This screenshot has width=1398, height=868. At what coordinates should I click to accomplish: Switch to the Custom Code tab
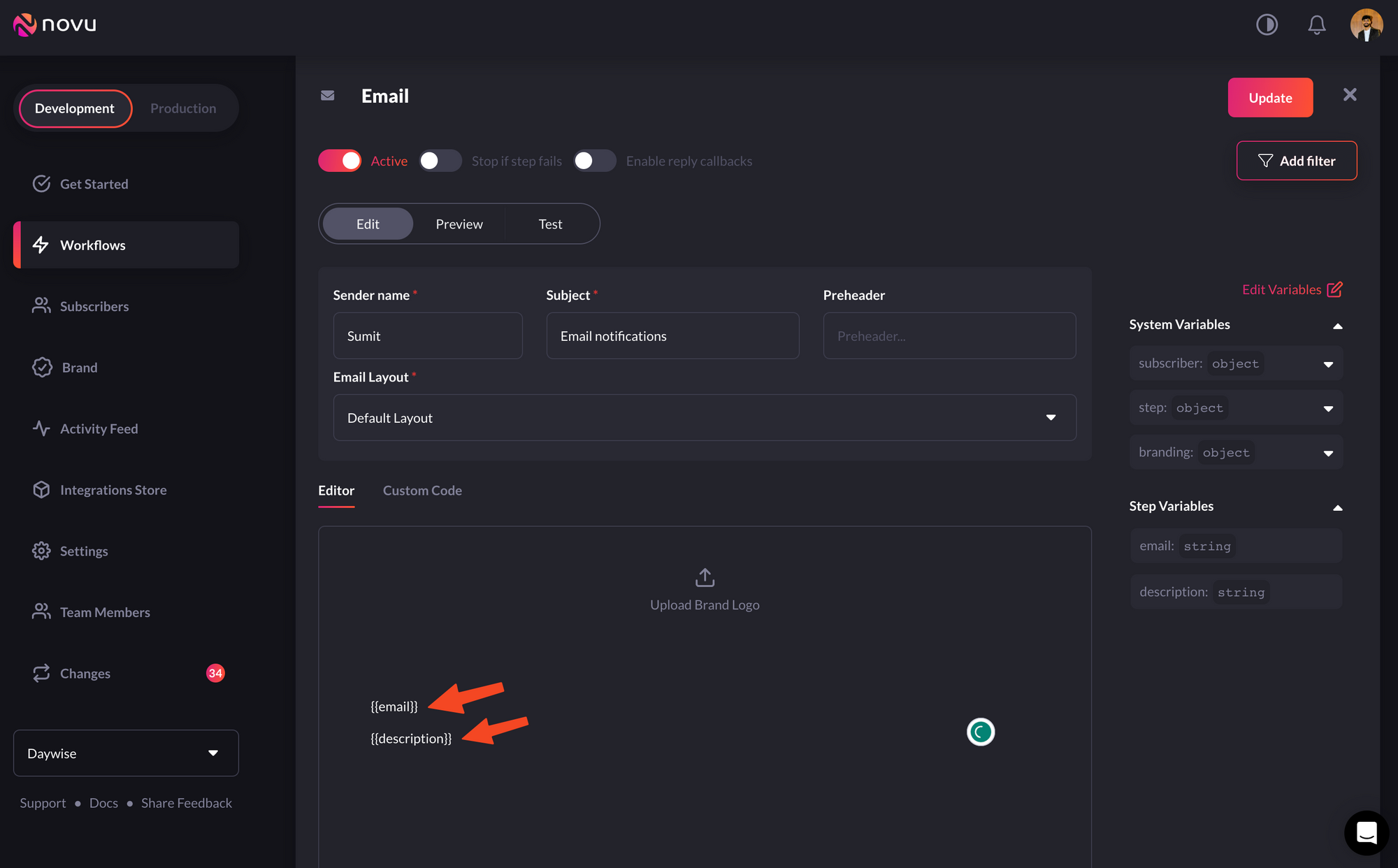[422, 491]
